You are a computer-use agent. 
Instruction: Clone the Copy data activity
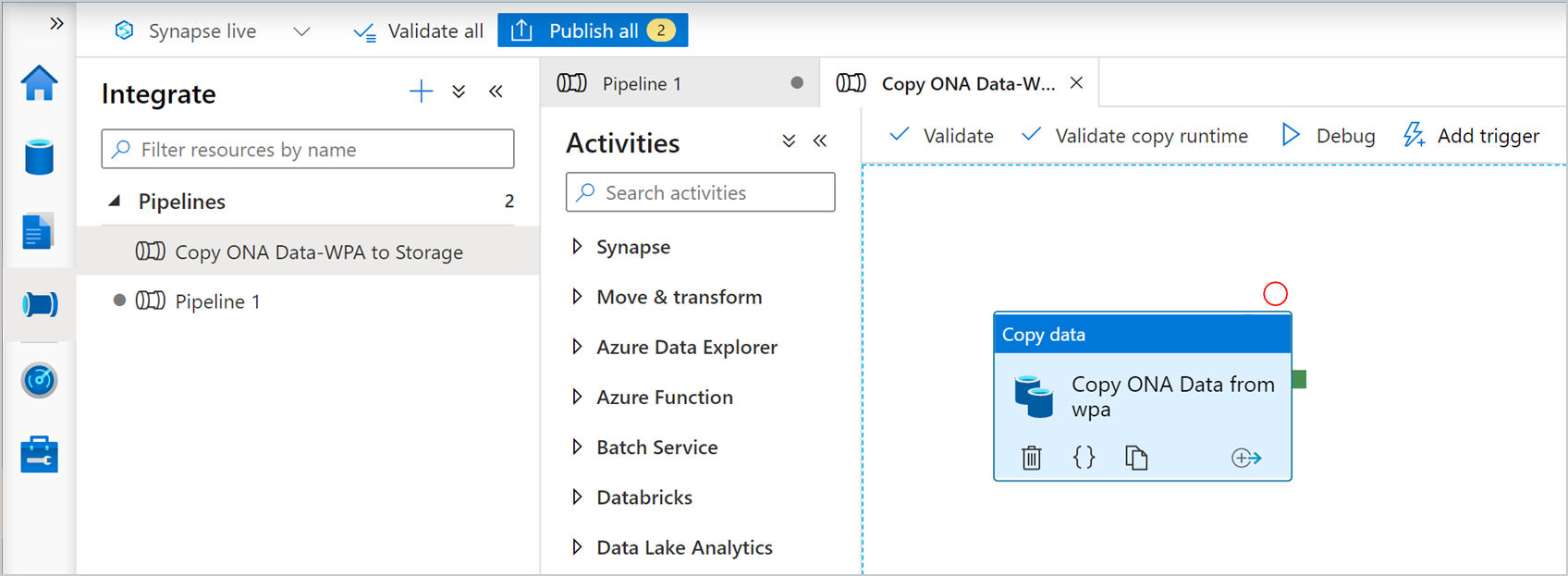[x=1136, y=458]
